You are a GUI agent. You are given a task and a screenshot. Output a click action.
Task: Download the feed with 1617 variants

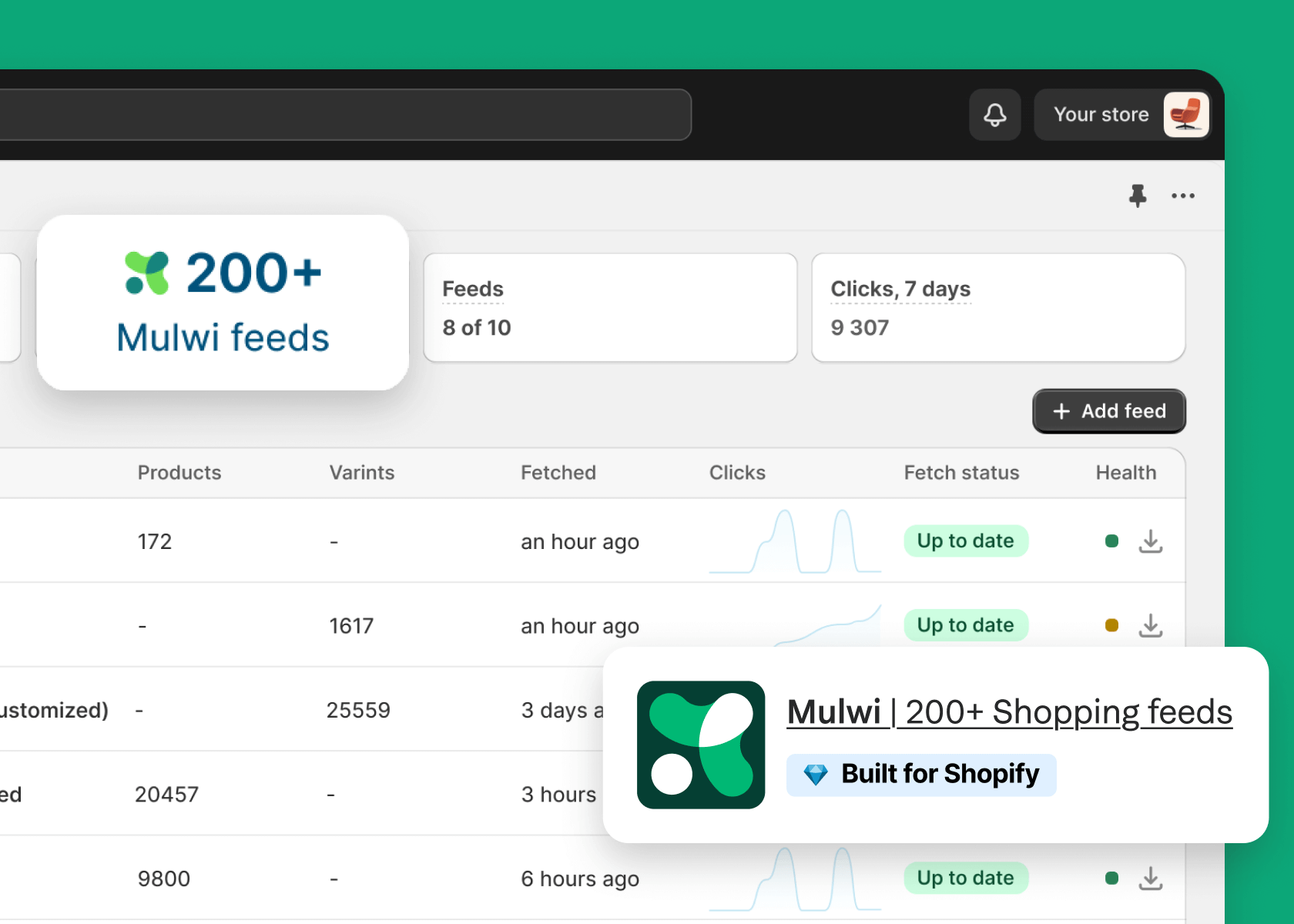[x=1150, y=625]
